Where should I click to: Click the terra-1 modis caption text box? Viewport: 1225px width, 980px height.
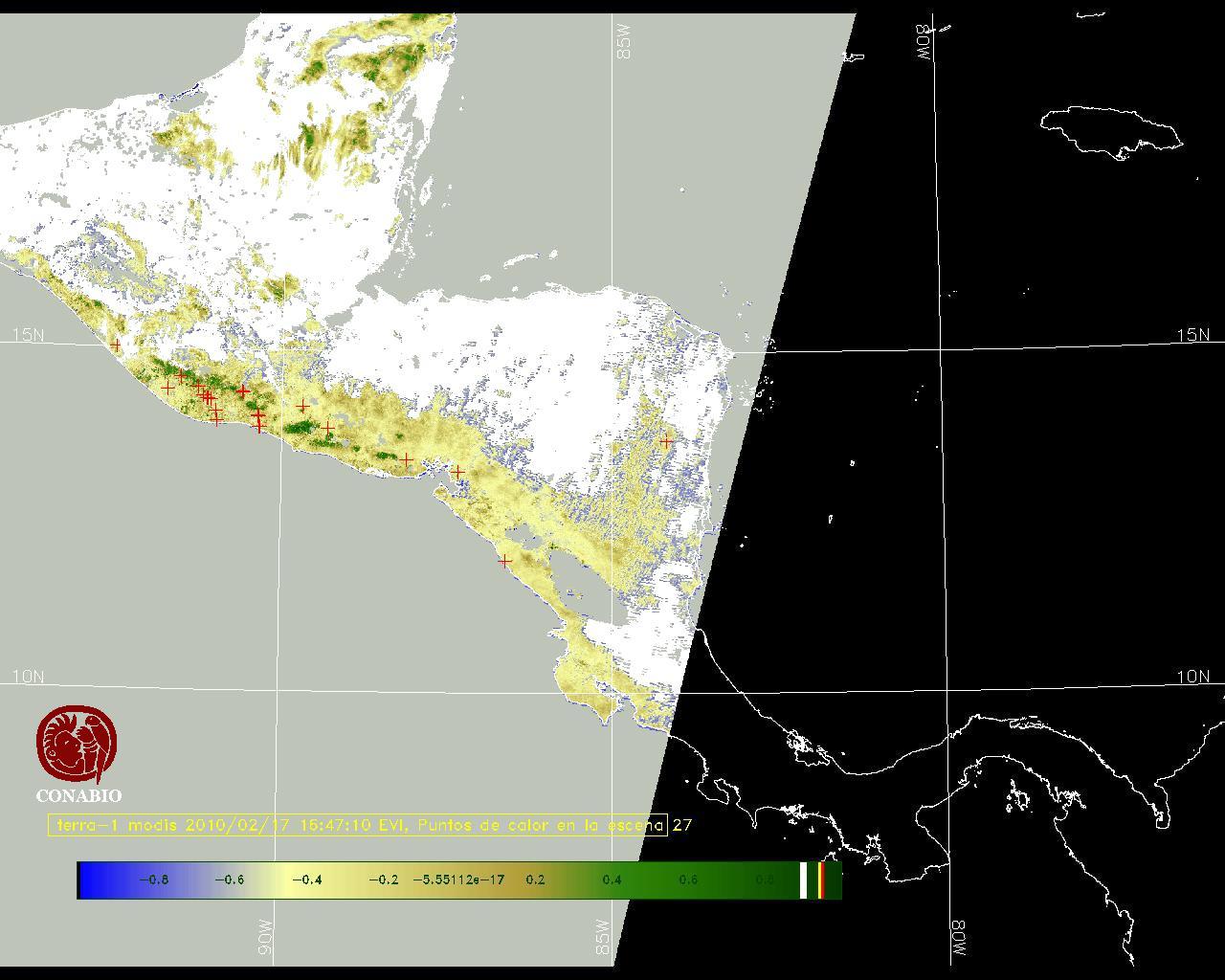357,825
